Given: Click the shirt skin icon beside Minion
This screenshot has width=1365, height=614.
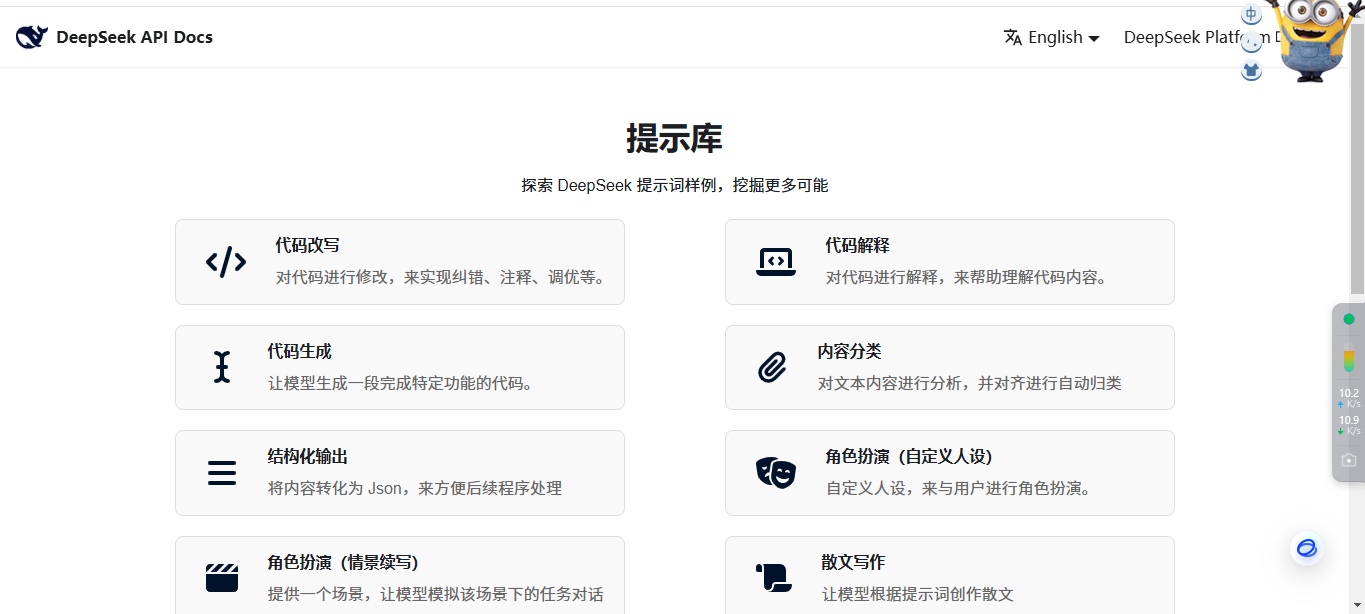Looking at the screenshot, I should click(x=1251, y=70).
